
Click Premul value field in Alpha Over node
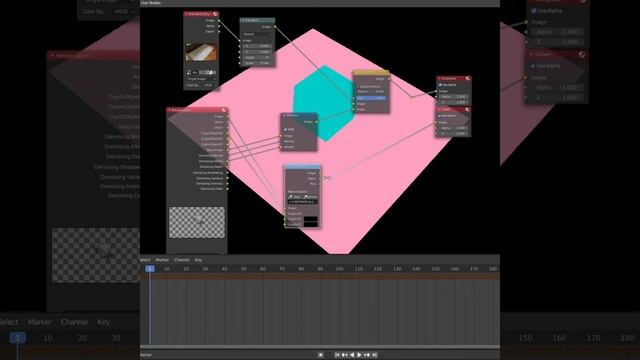coord(371,92)
